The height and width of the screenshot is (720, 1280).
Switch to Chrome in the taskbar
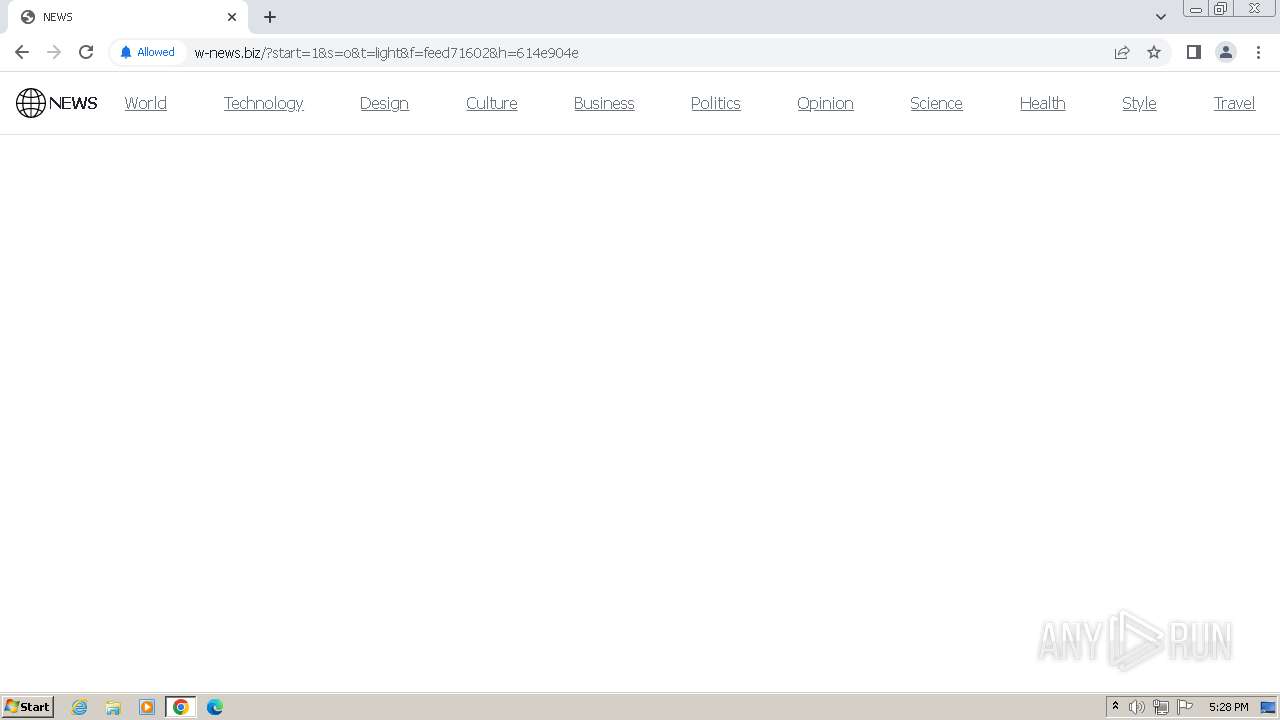tap(181, 707)
